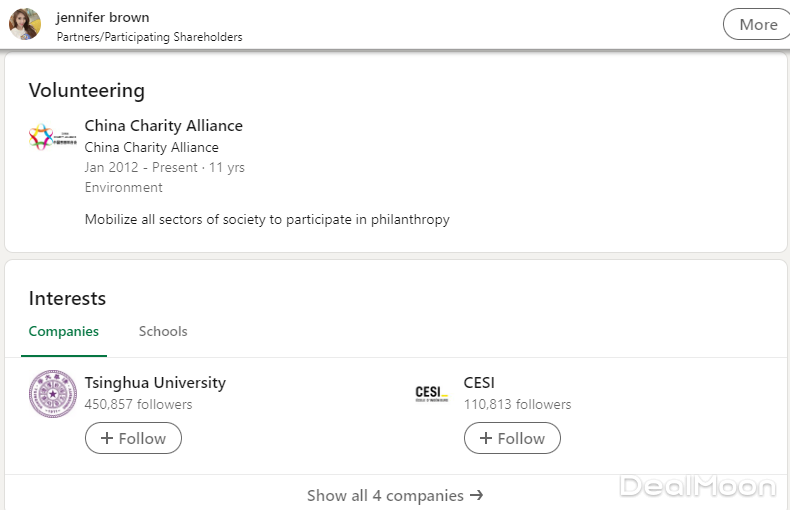
Task: Click the Volunteering section heading
Action: [x=87, y=90]
